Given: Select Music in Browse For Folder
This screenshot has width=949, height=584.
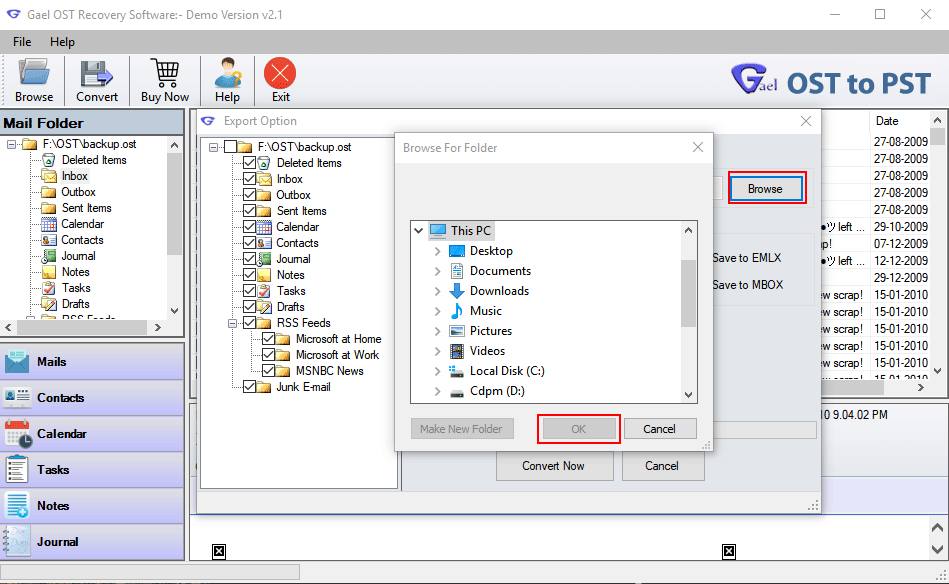Looking at the screenshot, I should [x=485, y=311].
